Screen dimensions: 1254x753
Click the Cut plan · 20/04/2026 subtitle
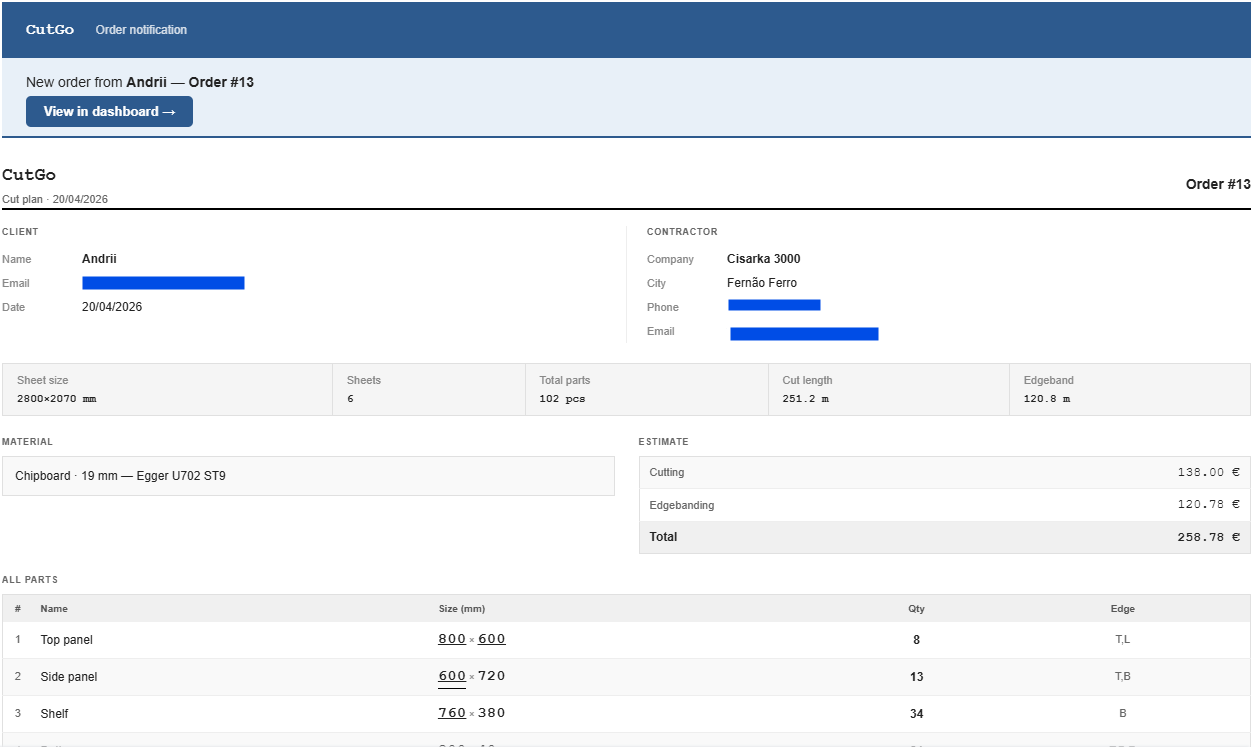pos(55,199)
